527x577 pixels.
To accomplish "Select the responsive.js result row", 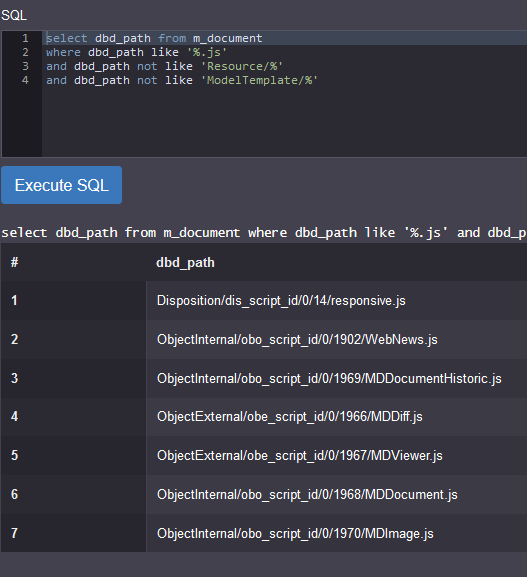I will tap(264, 301).
